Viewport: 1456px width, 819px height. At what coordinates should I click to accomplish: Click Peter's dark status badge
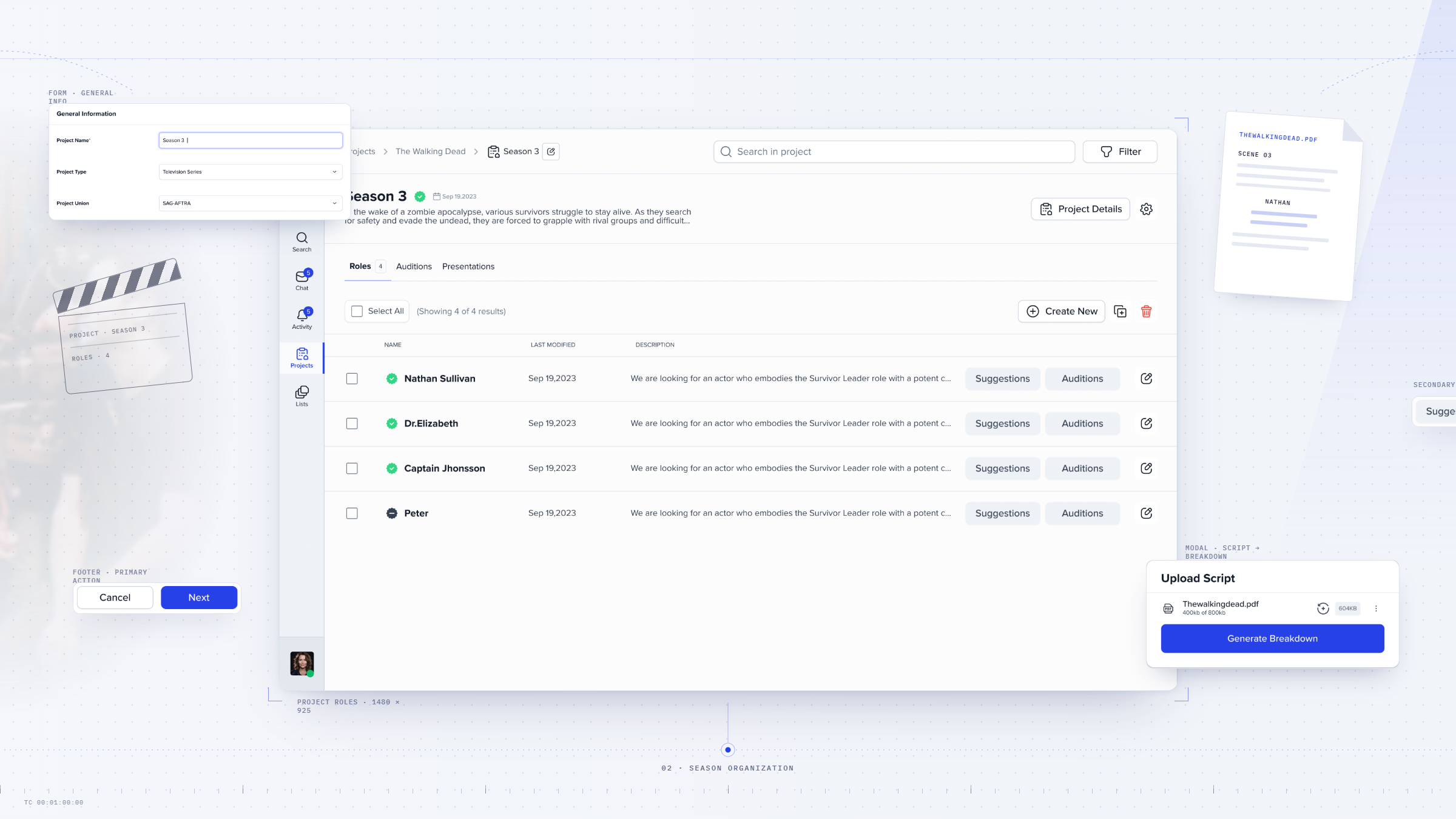coord(392,513)
